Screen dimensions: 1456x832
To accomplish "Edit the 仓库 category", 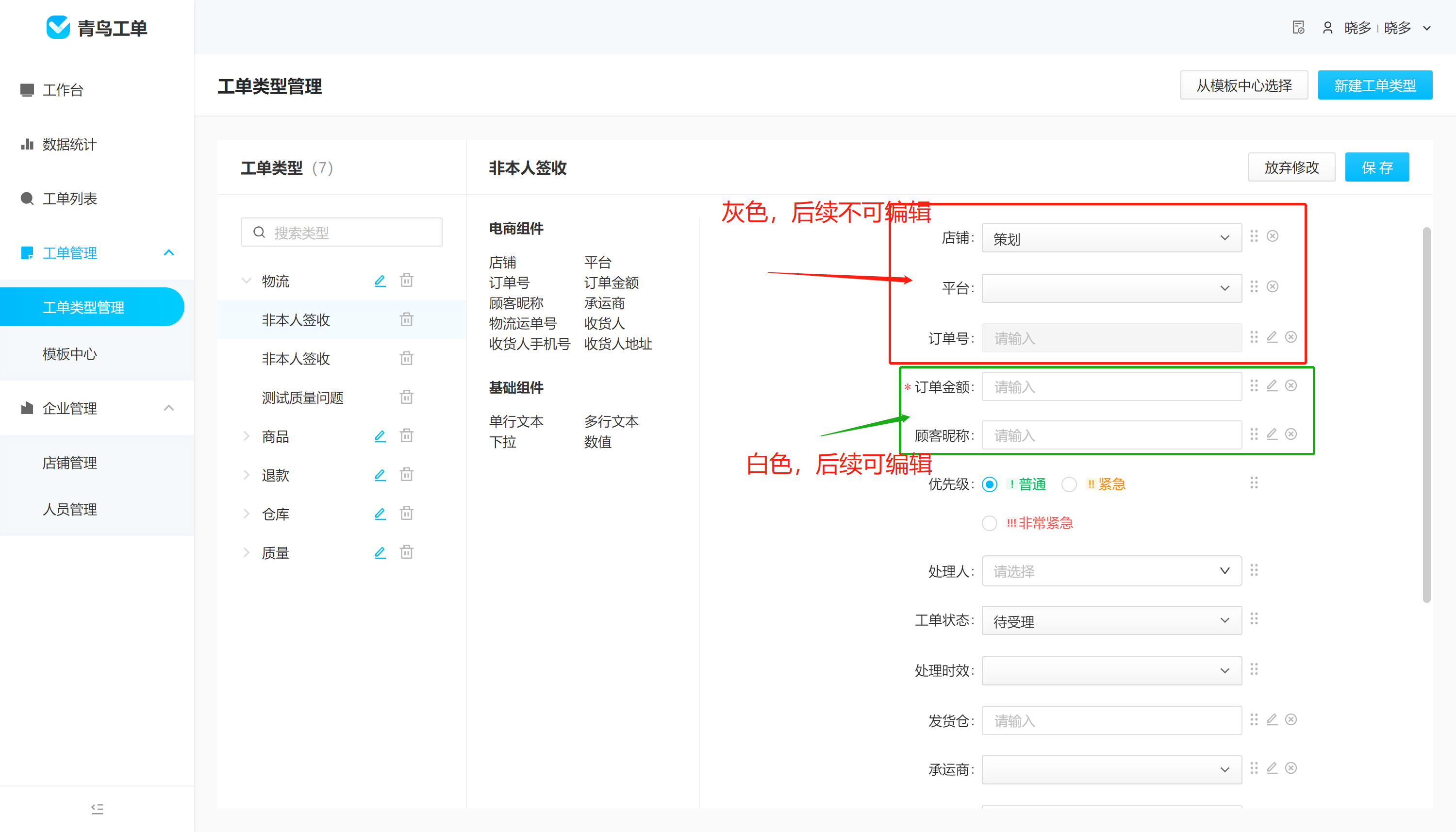I will coord(380,514).
